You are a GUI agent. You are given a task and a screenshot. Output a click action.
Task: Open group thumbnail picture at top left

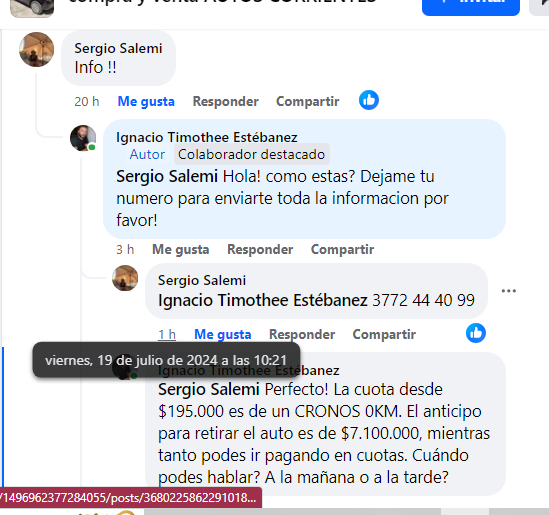coord(32,7)
